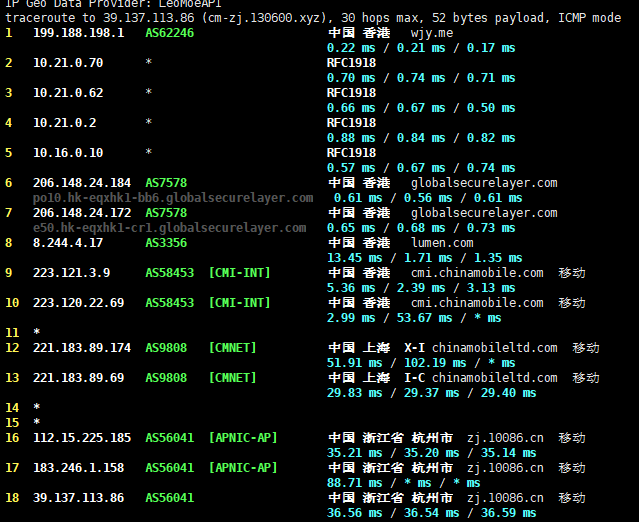
Task: Select latency value 88.71 ms
Action: tap(355, 482)
